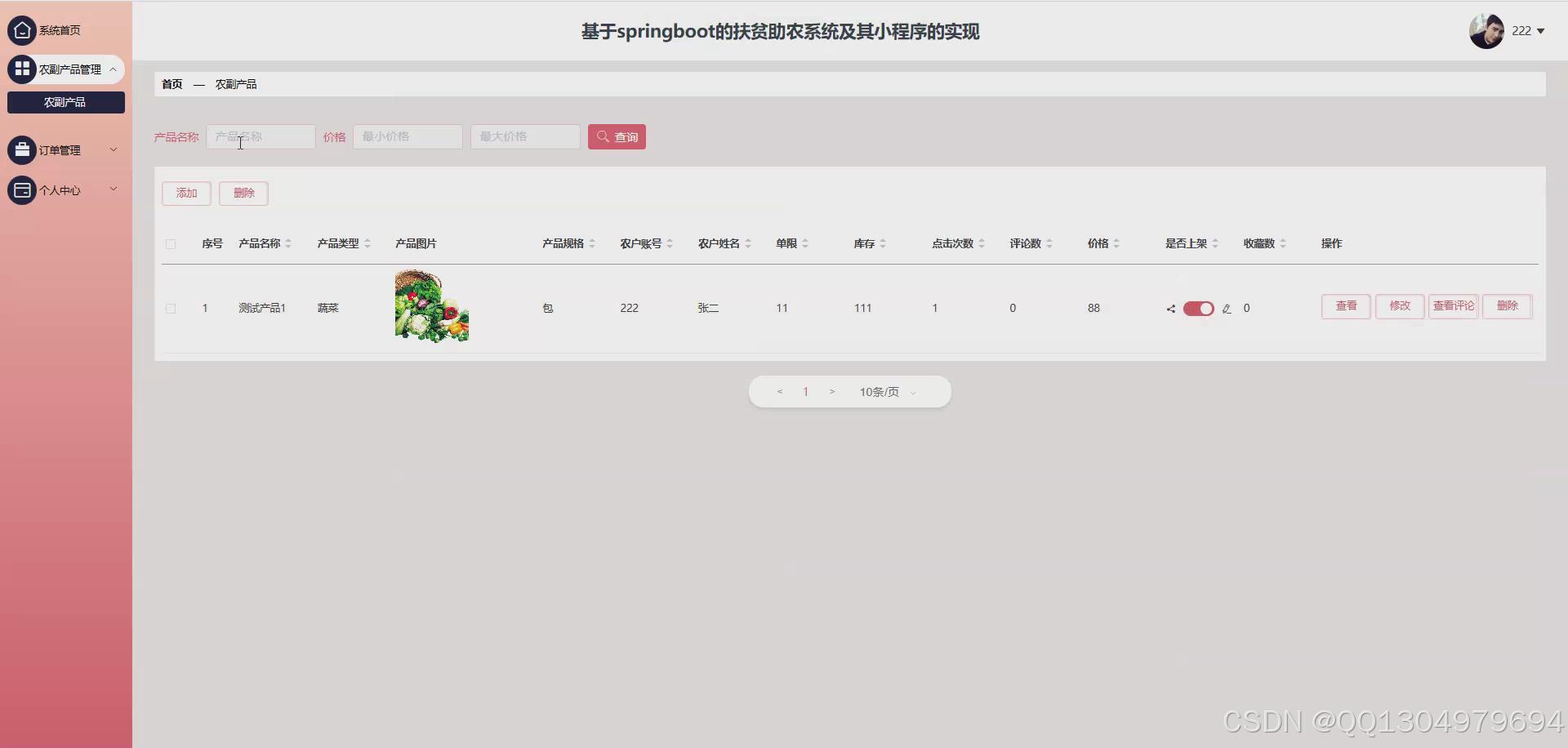Collapse the 农副产品管理 sidebar section
1568x748 pixels.
(x=114, y=69)
